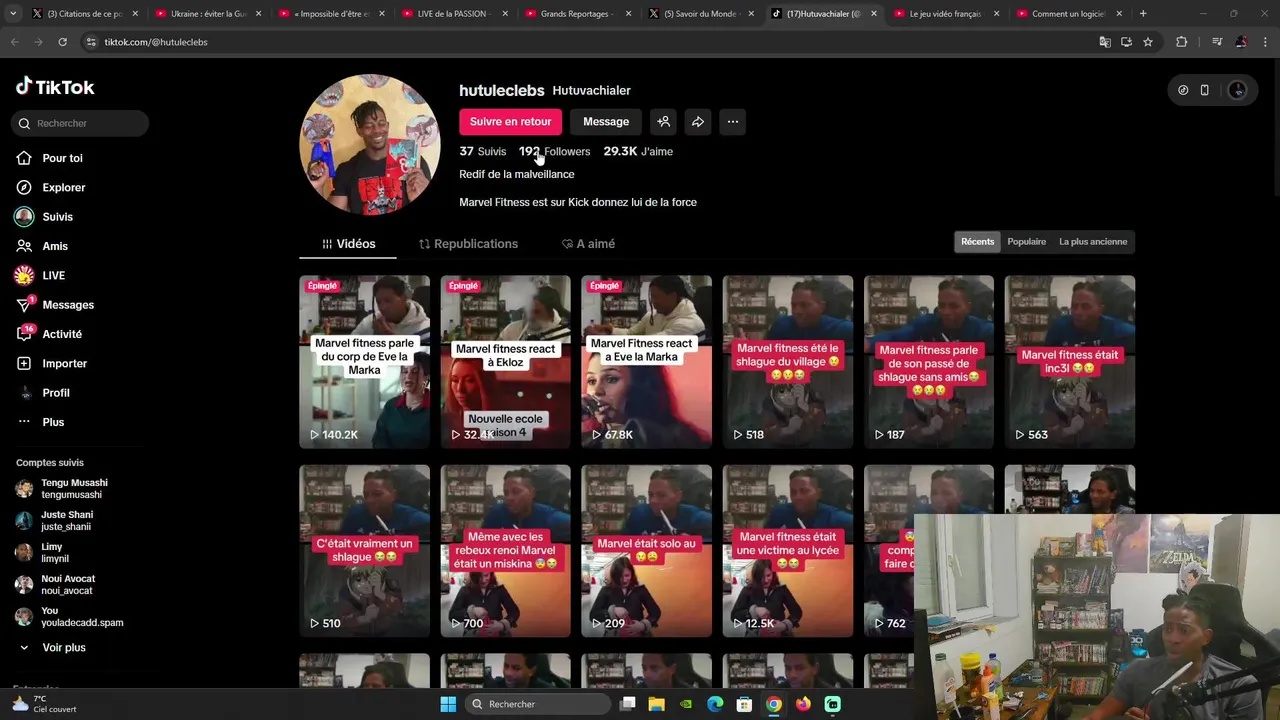Open the three-dots profile options
Viewport: 1280px width, 720px height.
tap(733, 122)
